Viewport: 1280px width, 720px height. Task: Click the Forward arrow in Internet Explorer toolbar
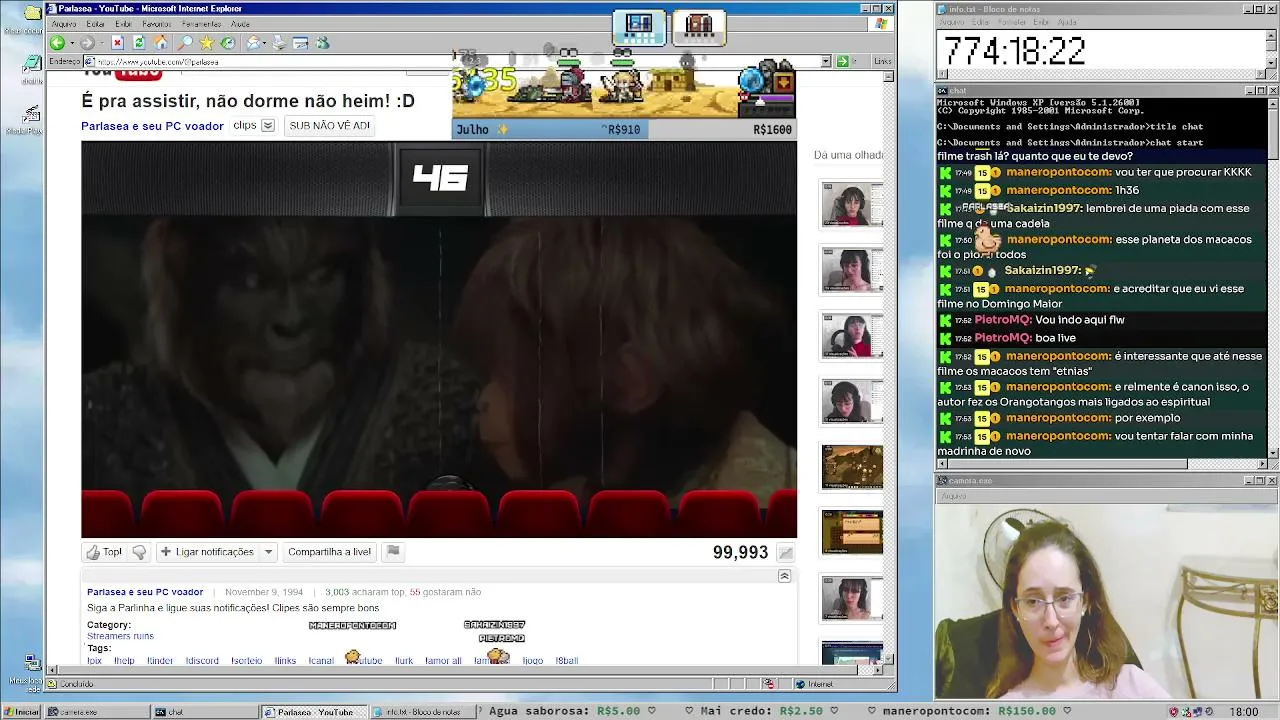coord(87,43)
